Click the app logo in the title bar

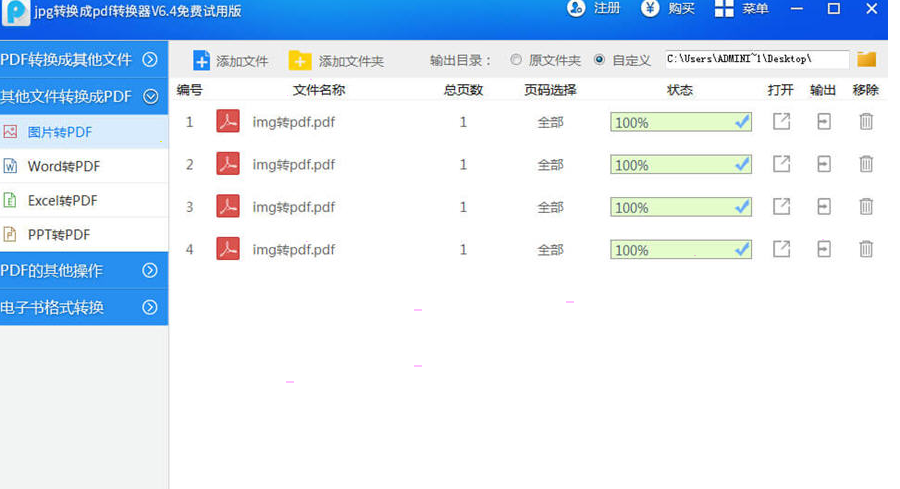(x=15, y=12)
